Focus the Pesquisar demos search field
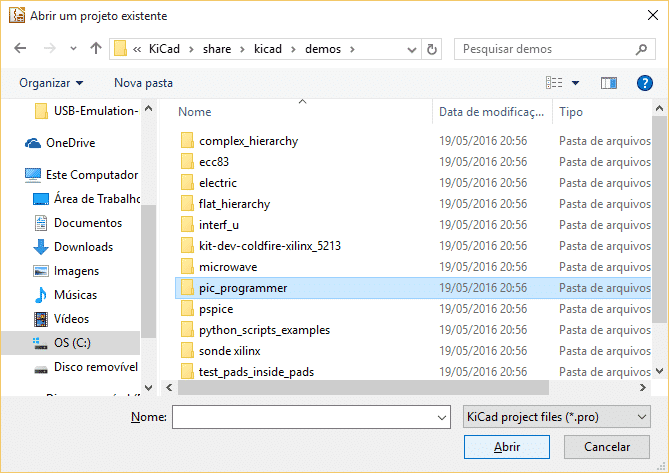Image resolution: width=669 pixels, height=473 pixels. [x=555, y=49]
